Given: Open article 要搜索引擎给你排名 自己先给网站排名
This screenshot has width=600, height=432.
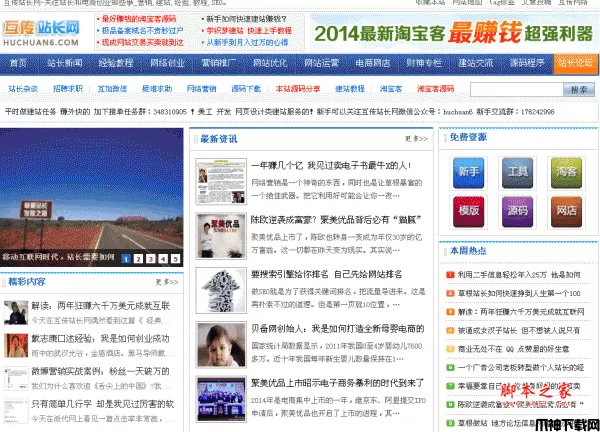Looking at the screenshot, I should click(x=326, y=274).
